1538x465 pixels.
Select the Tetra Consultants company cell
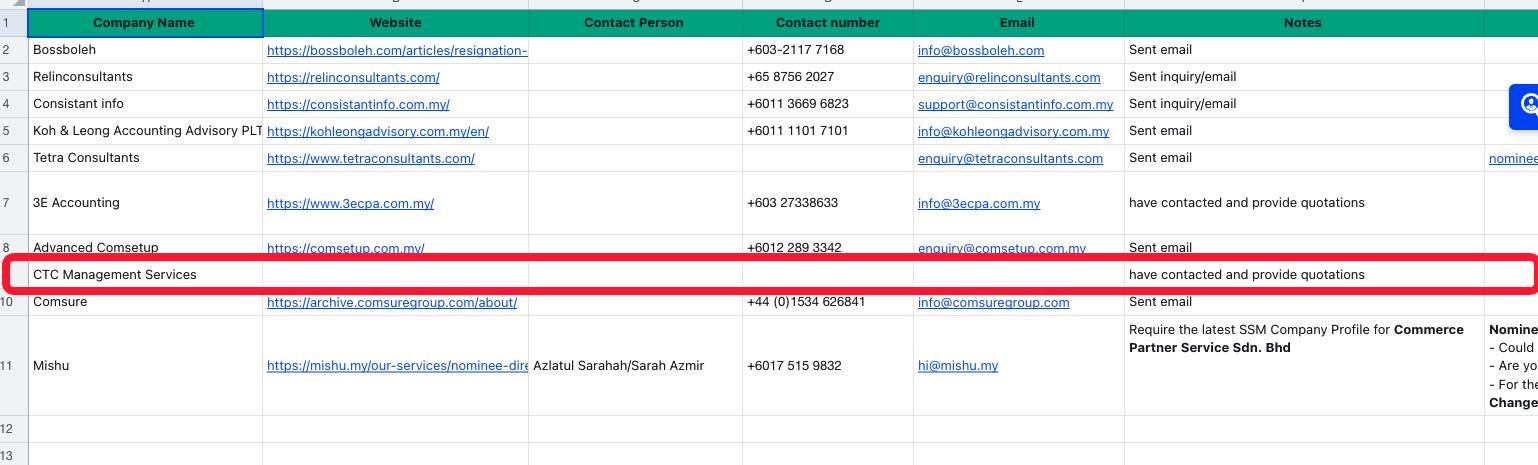coord(145,158)
